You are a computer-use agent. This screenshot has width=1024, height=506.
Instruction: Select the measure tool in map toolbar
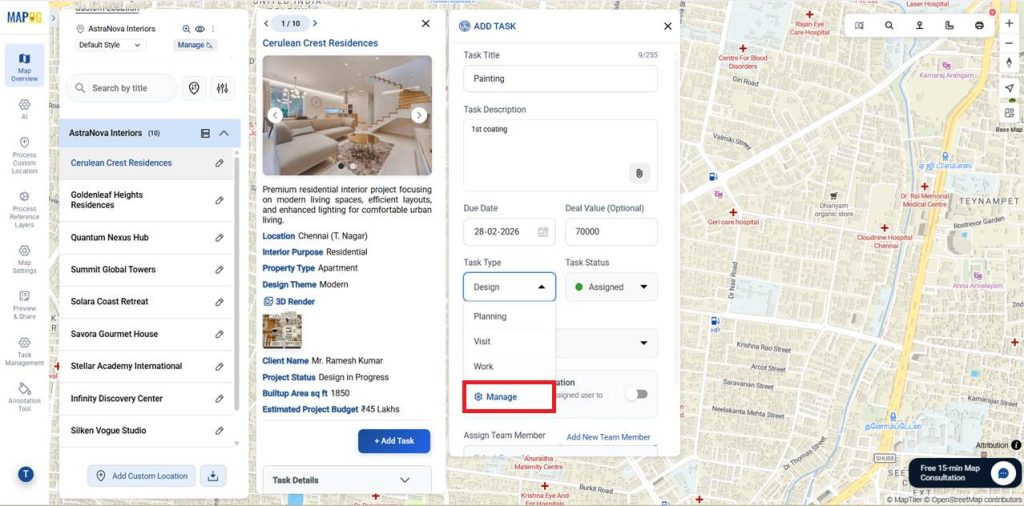(x=950, y=25)
